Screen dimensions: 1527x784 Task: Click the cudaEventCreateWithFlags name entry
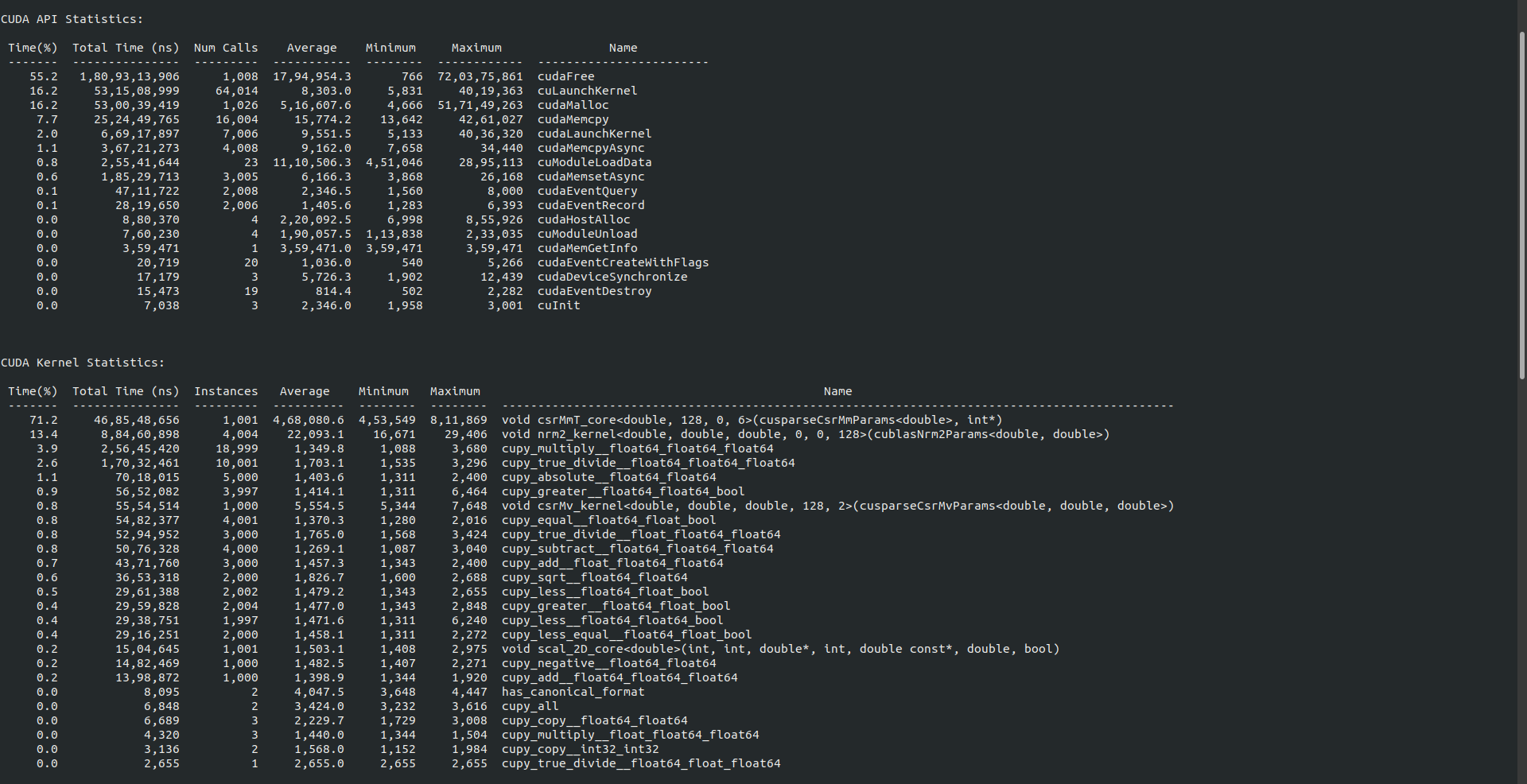coord(624,262)
